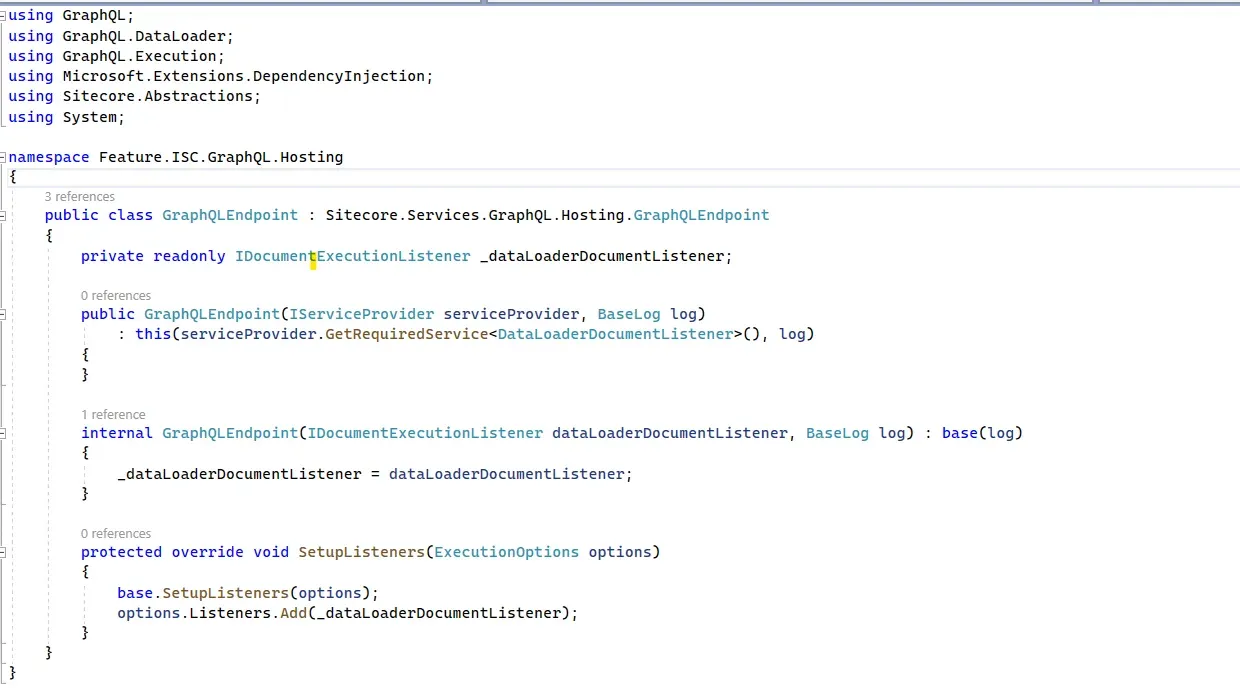The height and width of the screenshot is (697, 1240).
Task: Click '_dataLoaderDocumentListener' in the field declaration
Action: [x=602, y=256]
